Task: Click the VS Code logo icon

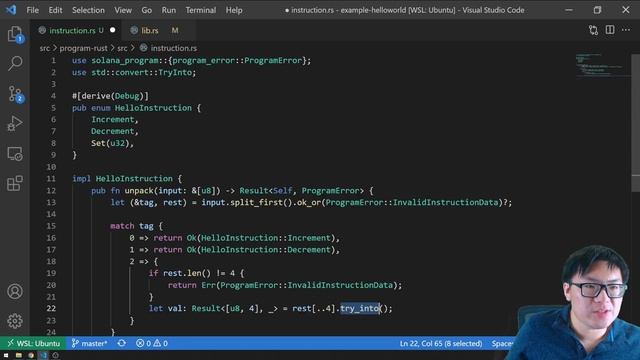Action: tap(11, 10)
